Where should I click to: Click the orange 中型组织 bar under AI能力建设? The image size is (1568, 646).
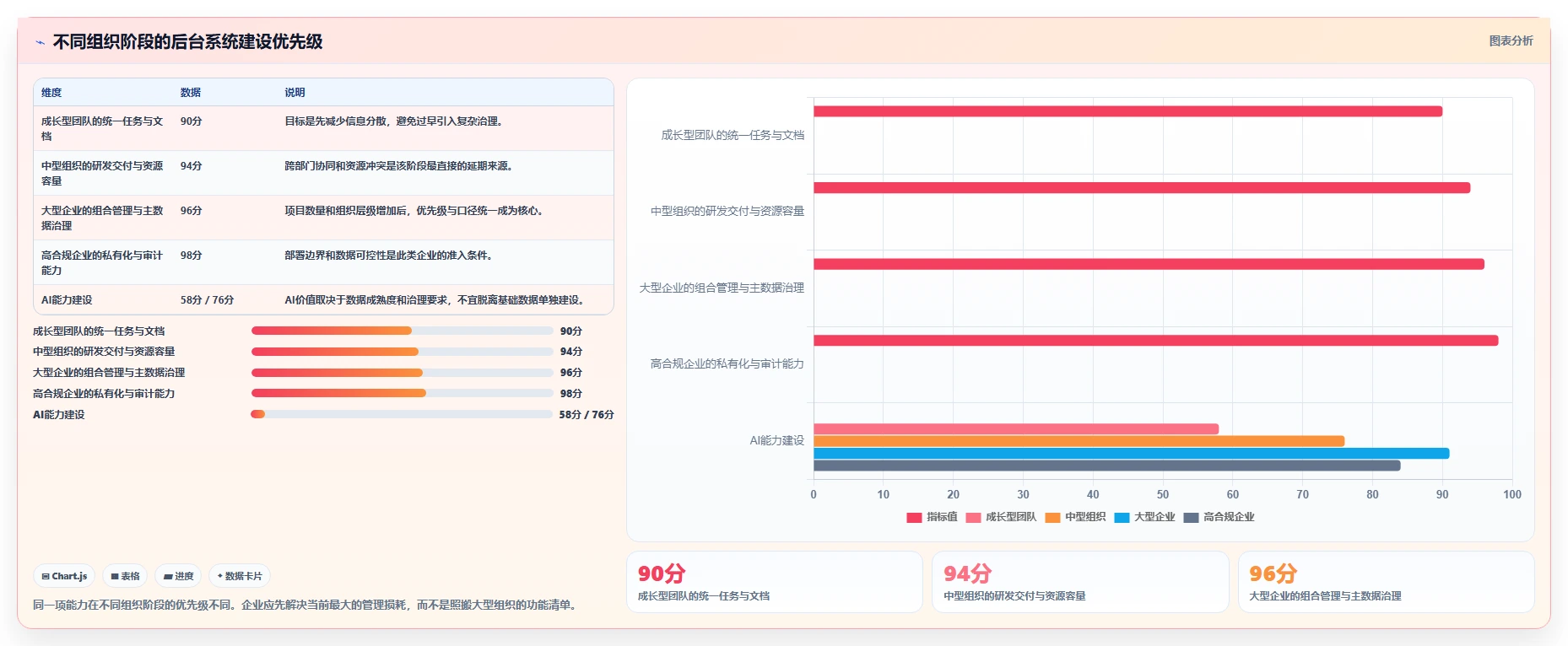[x=1079, y=441]
